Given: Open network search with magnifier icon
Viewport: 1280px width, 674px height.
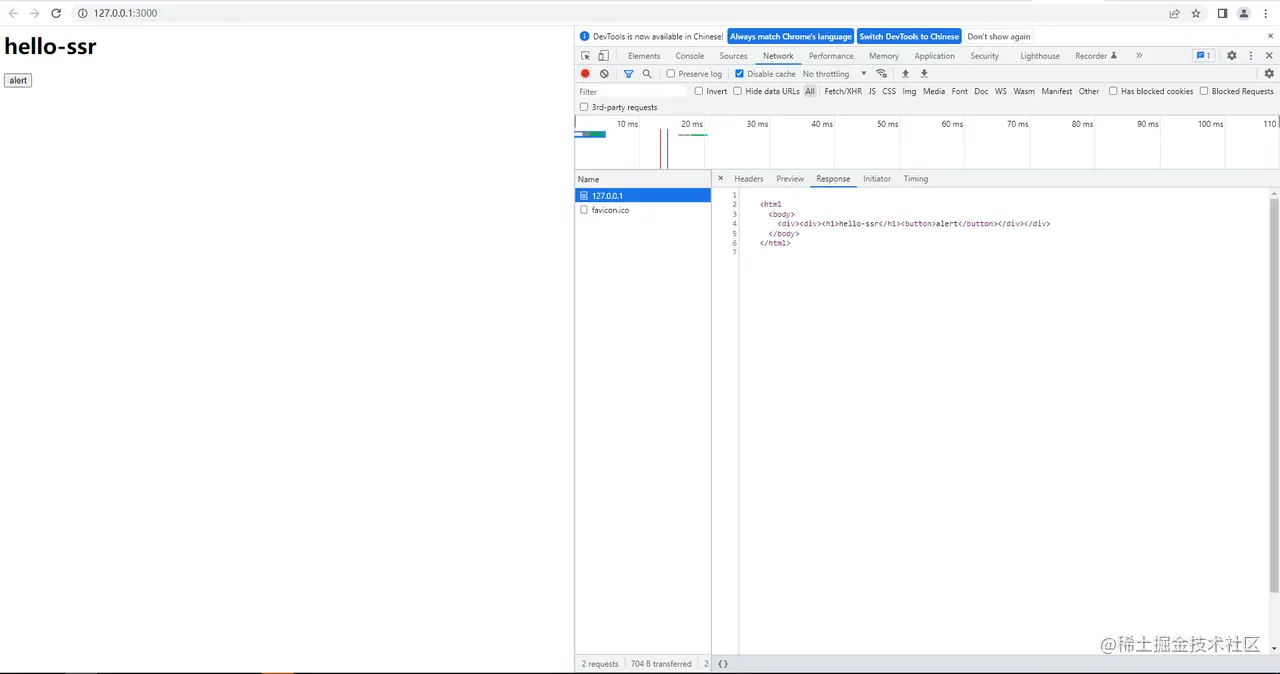Looking at the screenshot, I should coord(647,74).
